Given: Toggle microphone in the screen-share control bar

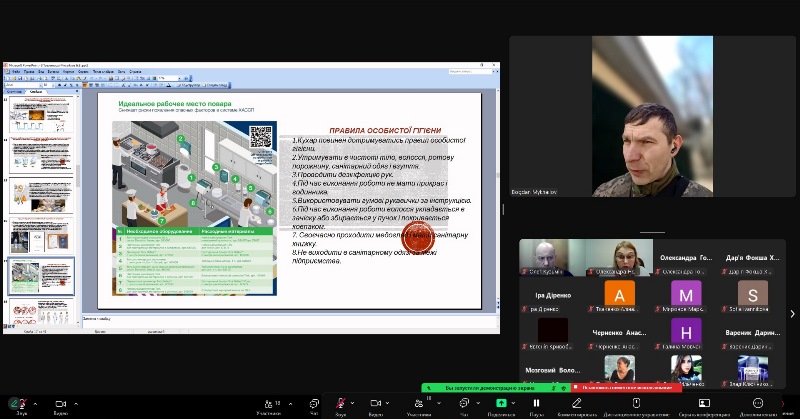Looking at the screenshot, I should (340, 402).
